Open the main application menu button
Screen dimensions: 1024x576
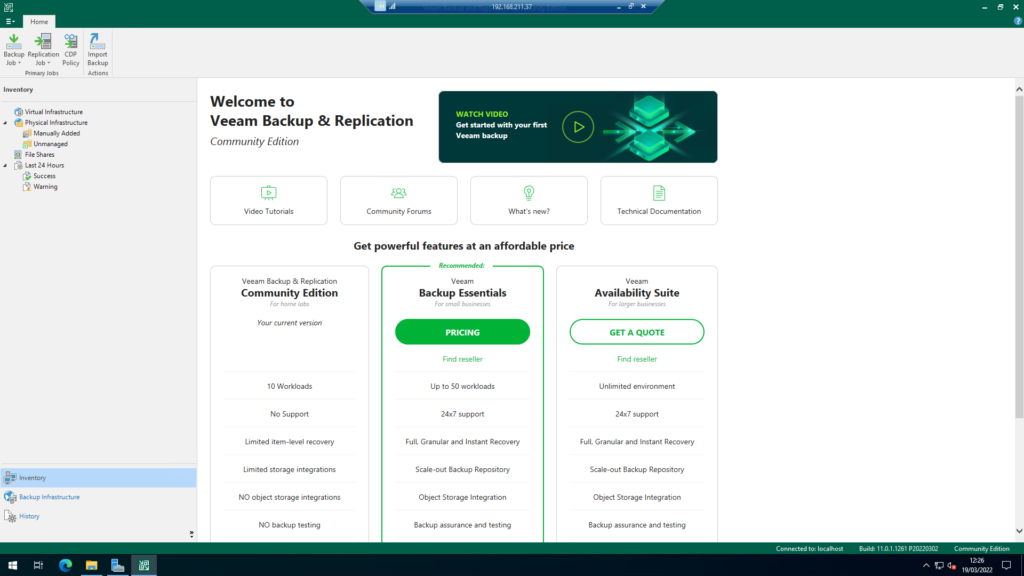10,22
